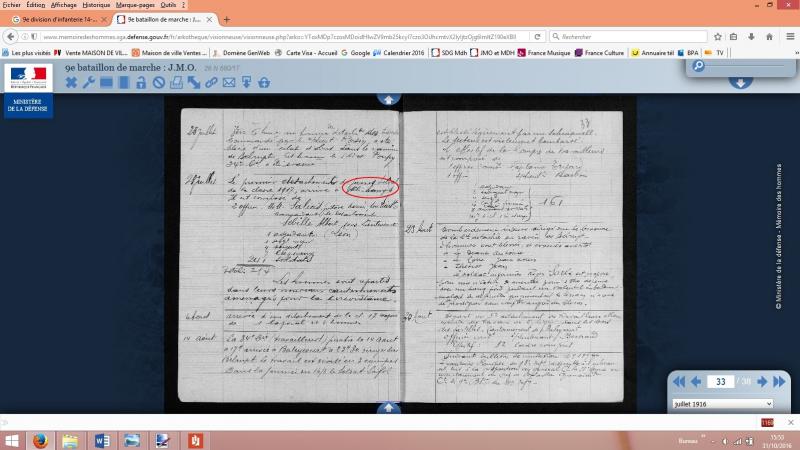Jump to last page with double right arrow
The width and height of the screenshot is (800, 450).
(779, 382)
